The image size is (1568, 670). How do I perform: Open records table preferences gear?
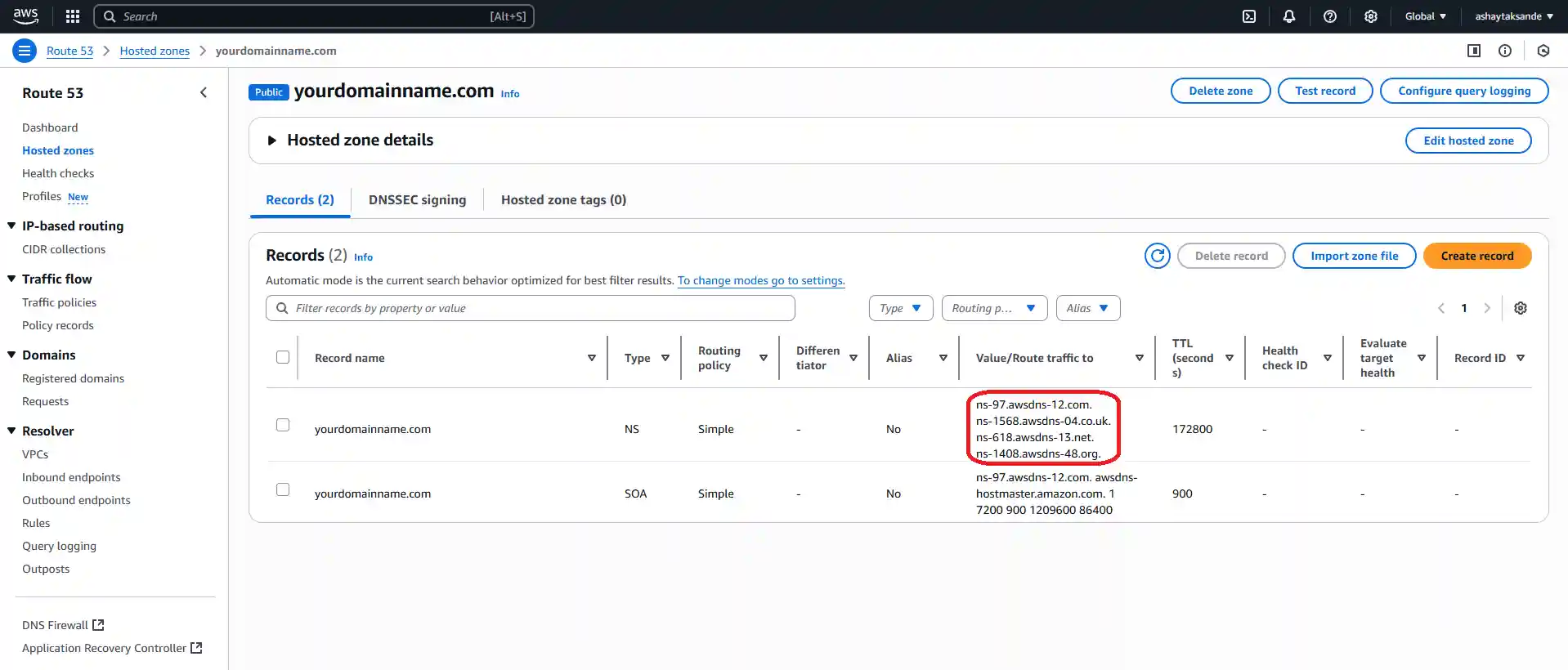click(1521, 308)
